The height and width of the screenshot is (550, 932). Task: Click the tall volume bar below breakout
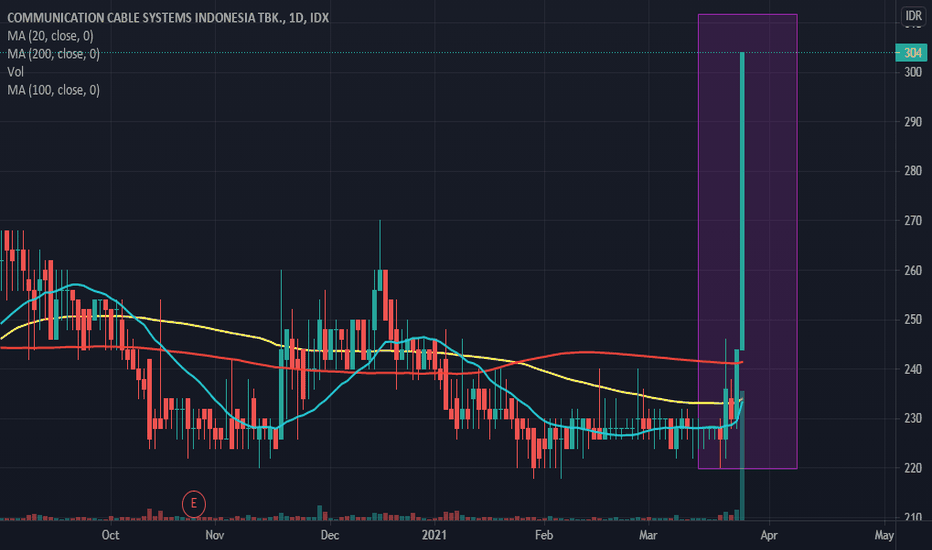pos(742,455)
